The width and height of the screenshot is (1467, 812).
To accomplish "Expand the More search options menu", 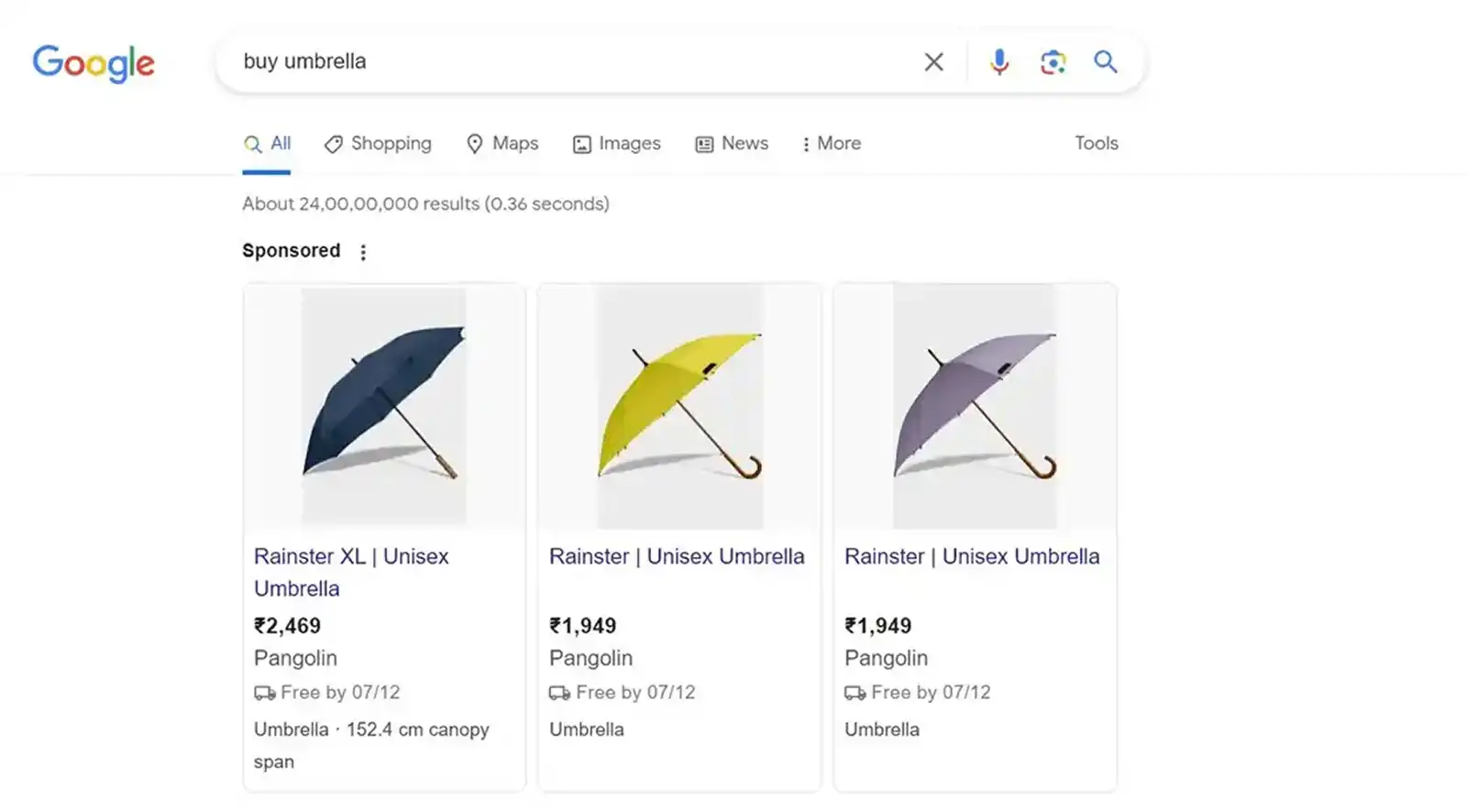I will tap(830, 144).
